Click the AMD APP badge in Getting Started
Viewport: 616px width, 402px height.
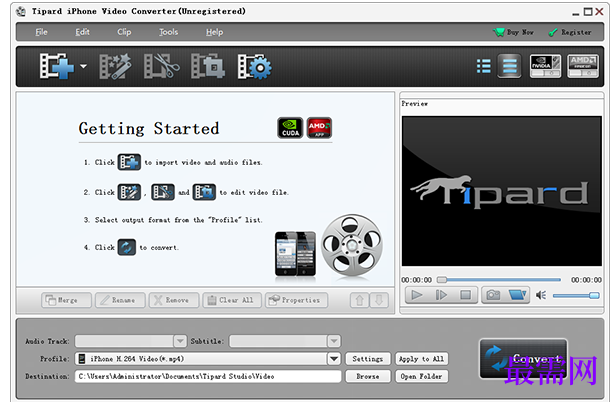pos(319,128)
